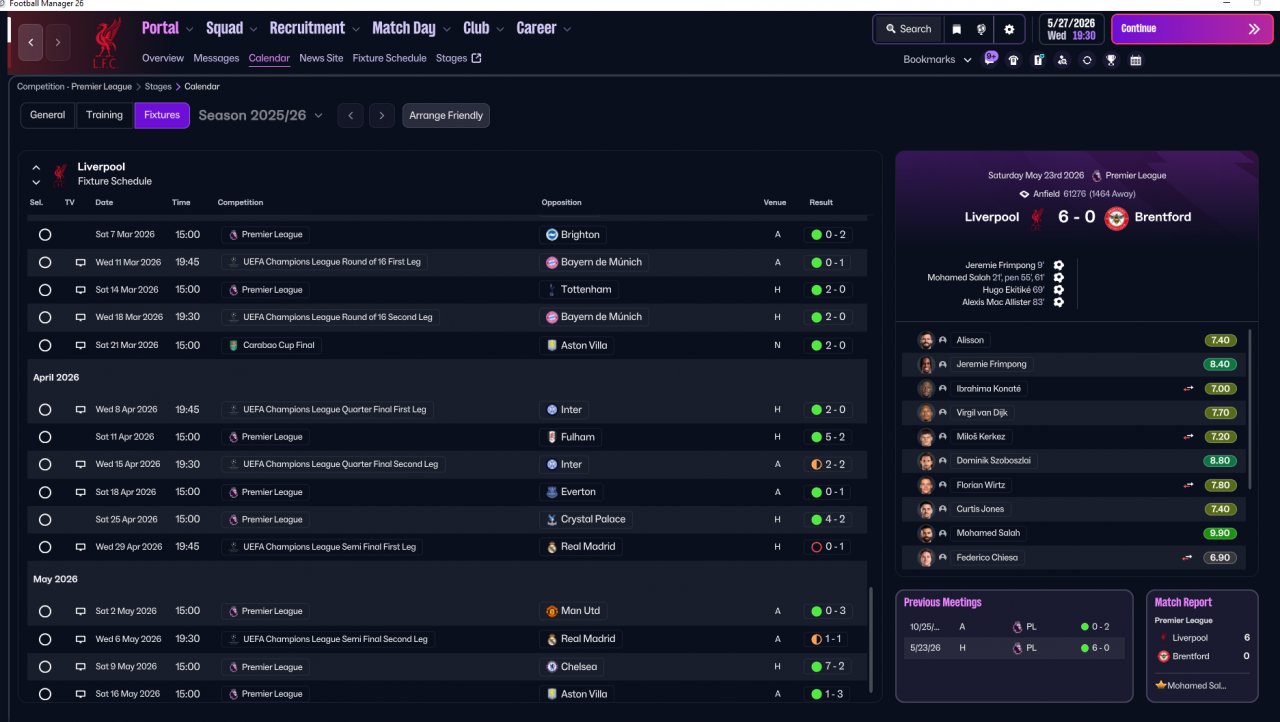Select the radio for Crystal Palace fixture
1280x722 pixels.
(45, 519)
